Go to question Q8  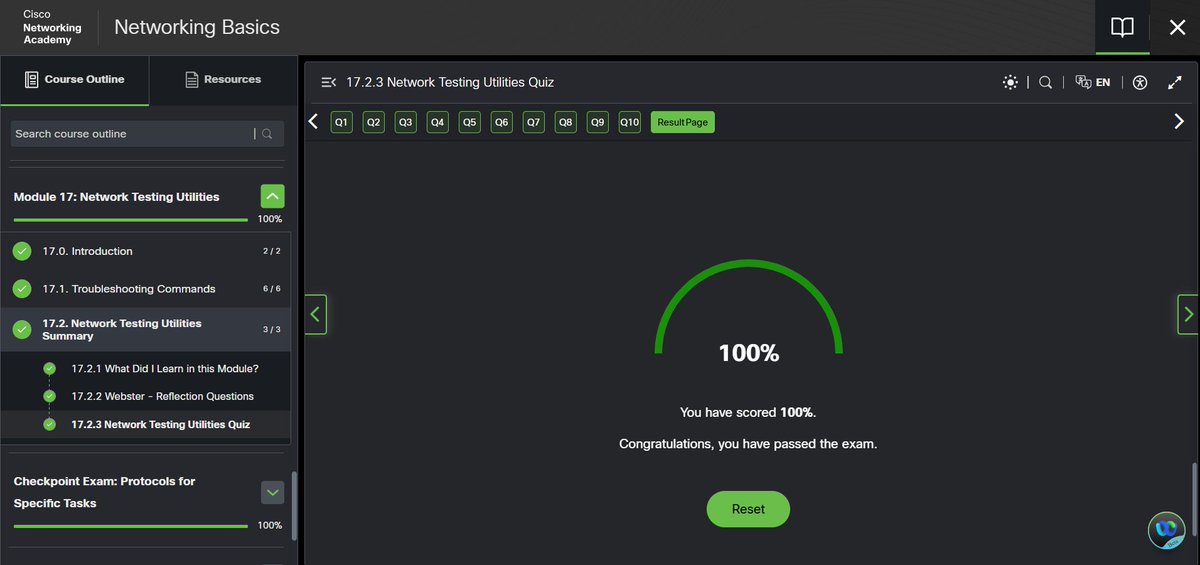[565, 122]
